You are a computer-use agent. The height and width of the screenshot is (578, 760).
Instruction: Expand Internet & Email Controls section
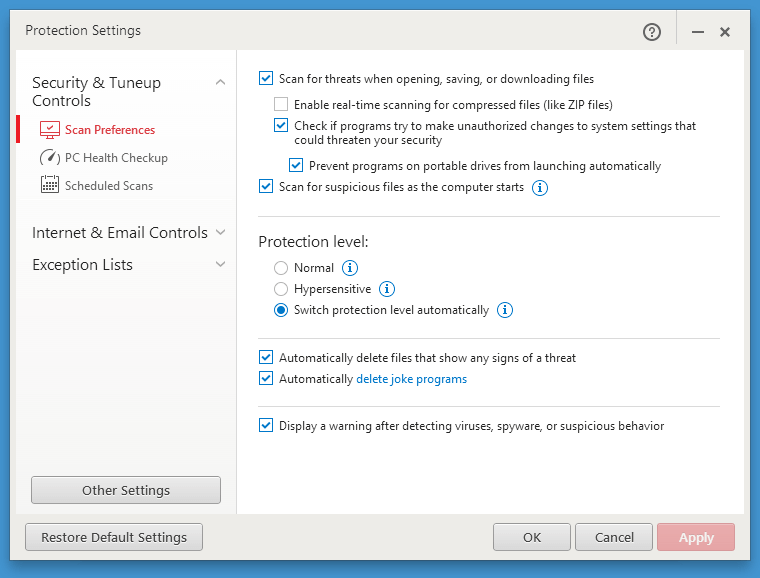tap(220, 233)
